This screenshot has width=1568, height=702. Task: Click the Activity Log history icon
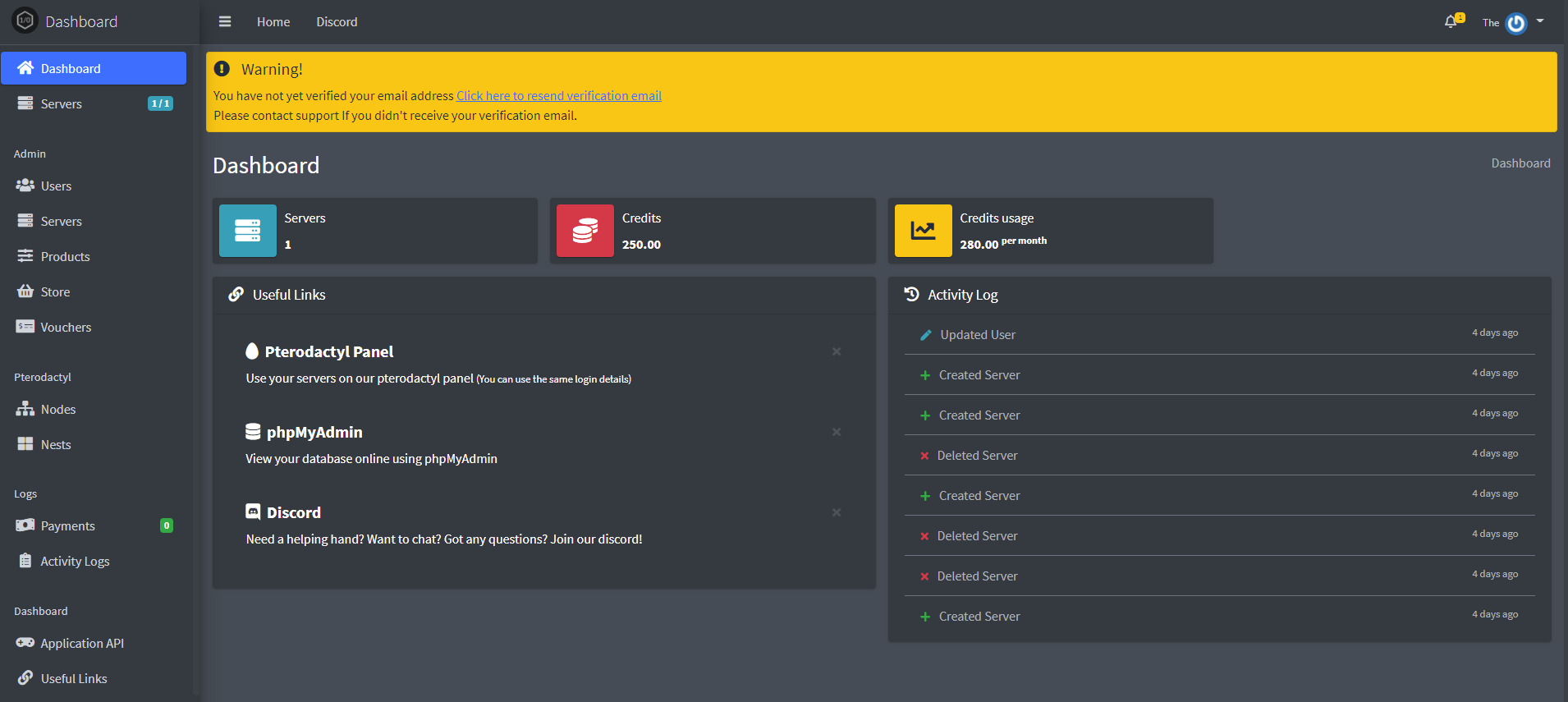(911, 294)
